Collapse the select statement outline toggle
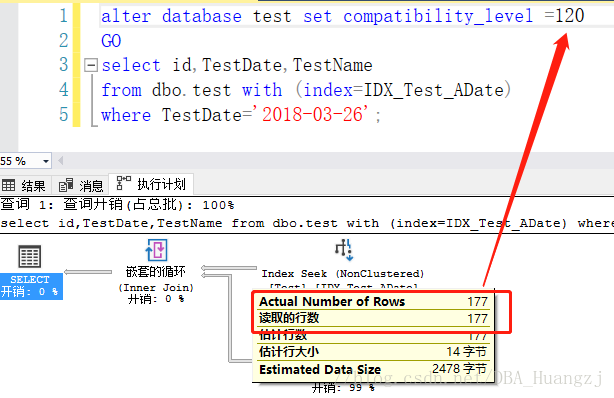Screen dimensions: 614x398 point(91,65)
